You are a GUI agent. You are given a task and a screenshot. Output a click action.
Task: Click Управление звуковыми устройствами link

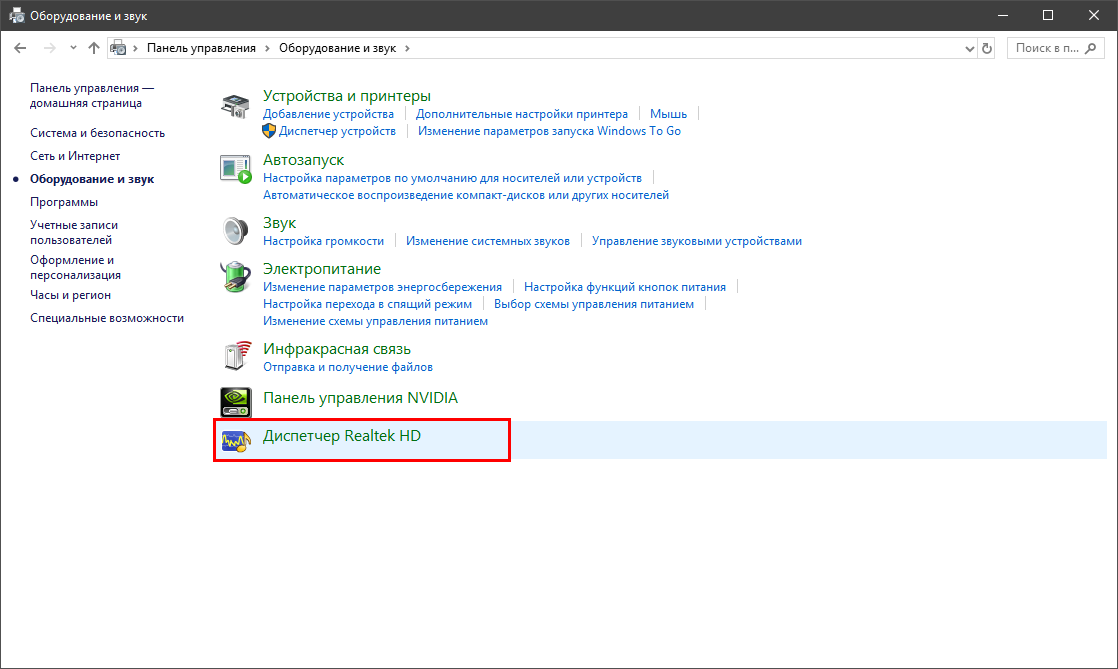pos(697,241)
